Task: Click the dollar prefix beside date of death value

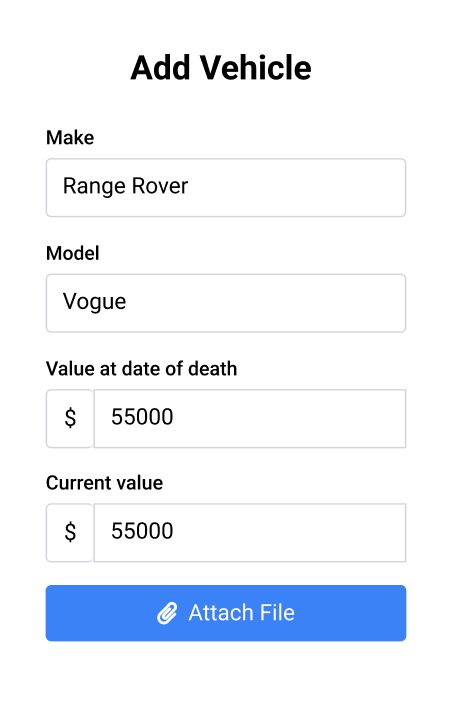Action: pyautogui.click(x=70, y=418)
